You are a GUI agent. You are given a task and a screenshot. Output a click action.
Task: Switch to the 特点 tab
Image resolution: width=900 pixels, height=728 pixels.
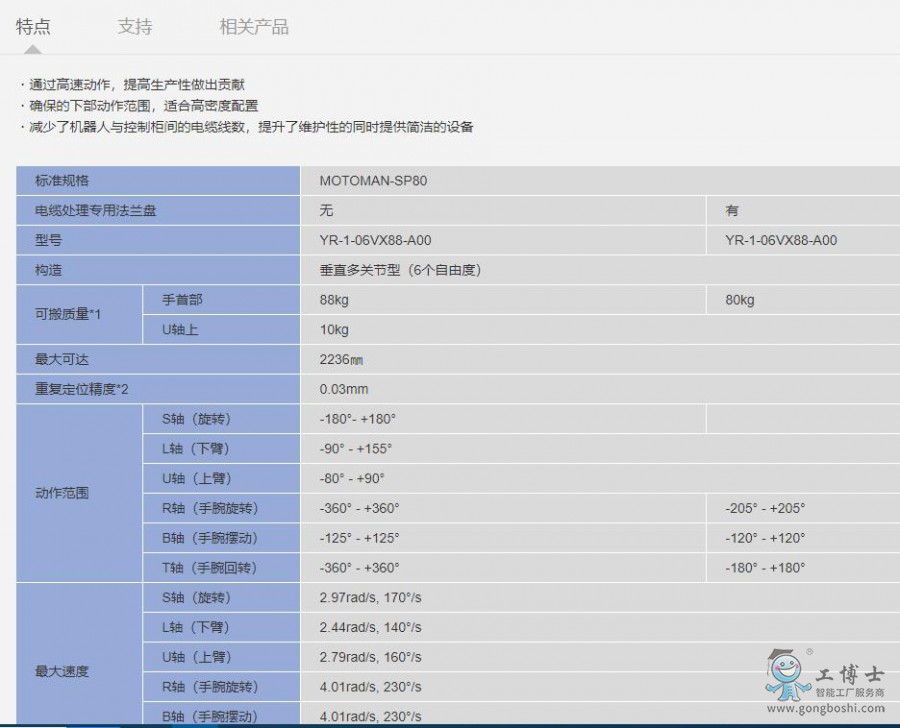tap(33, 26)
